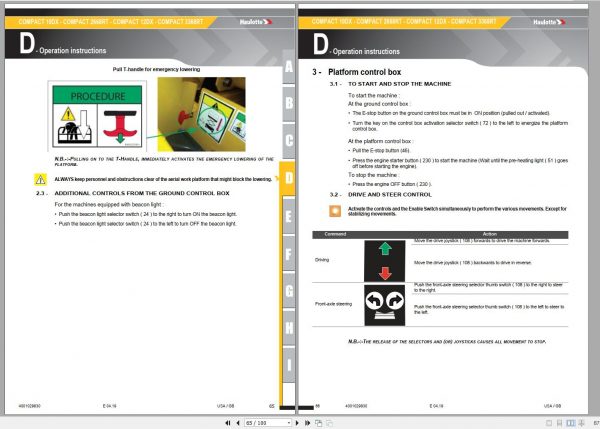The image size is (600, 429).
Task: Click the front-axle steering command image
Action: tap(385, 305)
